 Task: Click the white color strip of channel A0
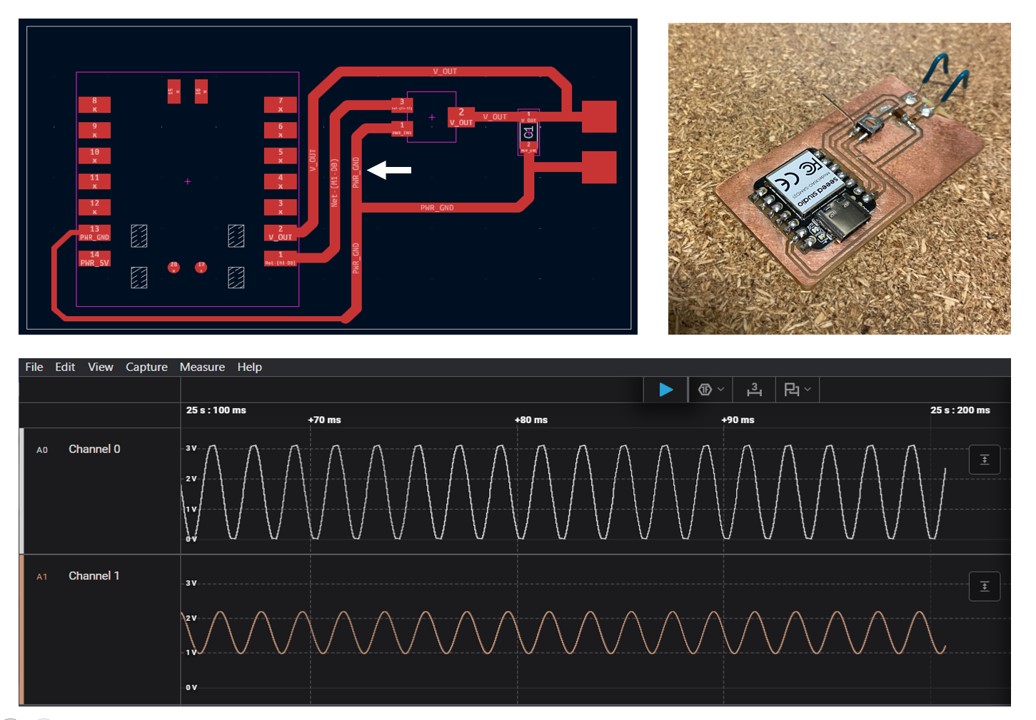click(x=22, y=490)
